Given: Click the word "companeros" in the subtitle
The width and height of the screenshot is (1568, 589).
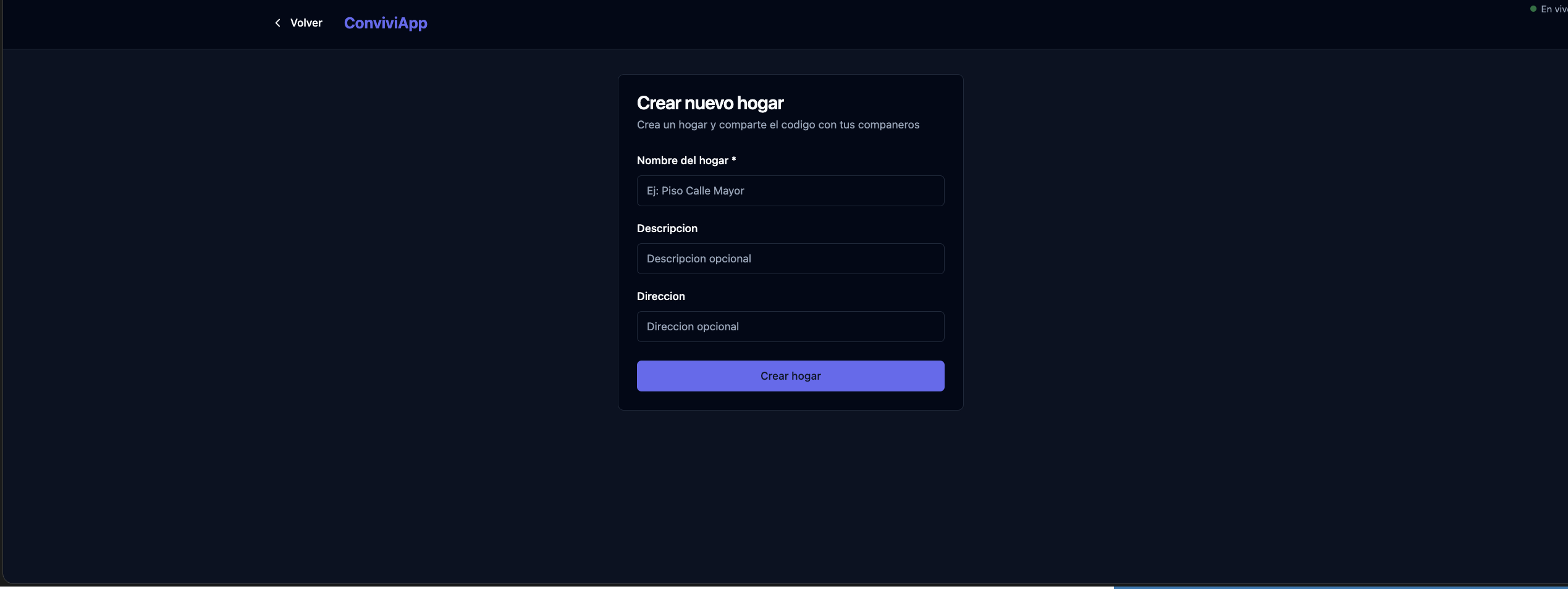Looking at the screenshot, I should pos(888,125).
